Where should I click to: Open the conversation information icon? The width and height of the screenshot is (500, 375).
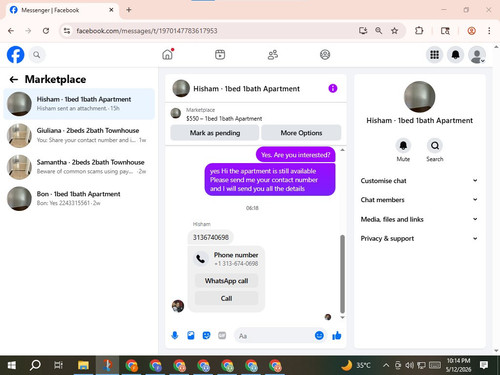pos(333,88)
